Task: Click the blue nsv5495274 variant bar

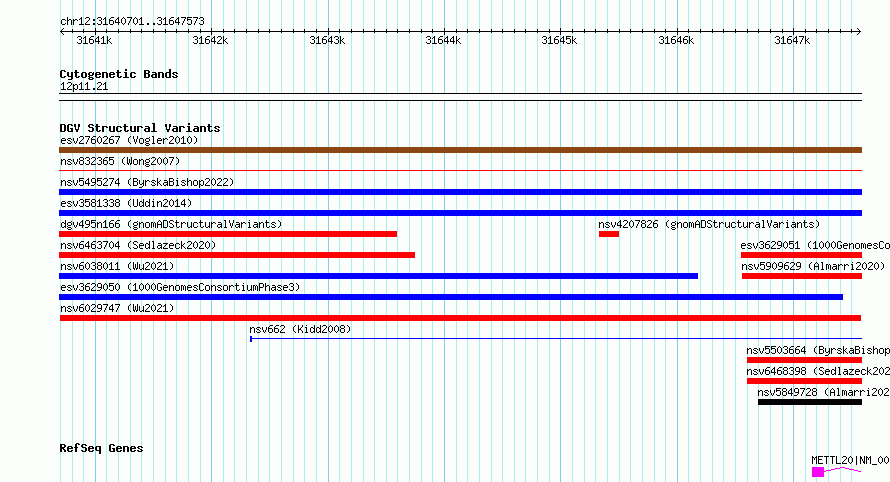Action: click(460, 192)
